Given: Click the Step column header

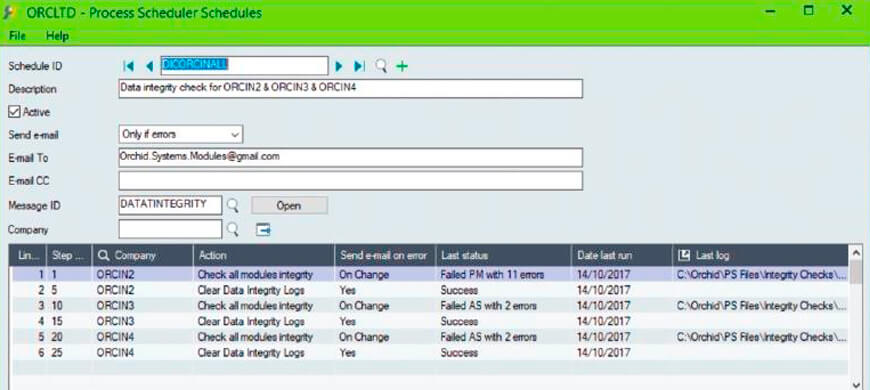Looking at the screenshot, I should [x=69, y=255].
